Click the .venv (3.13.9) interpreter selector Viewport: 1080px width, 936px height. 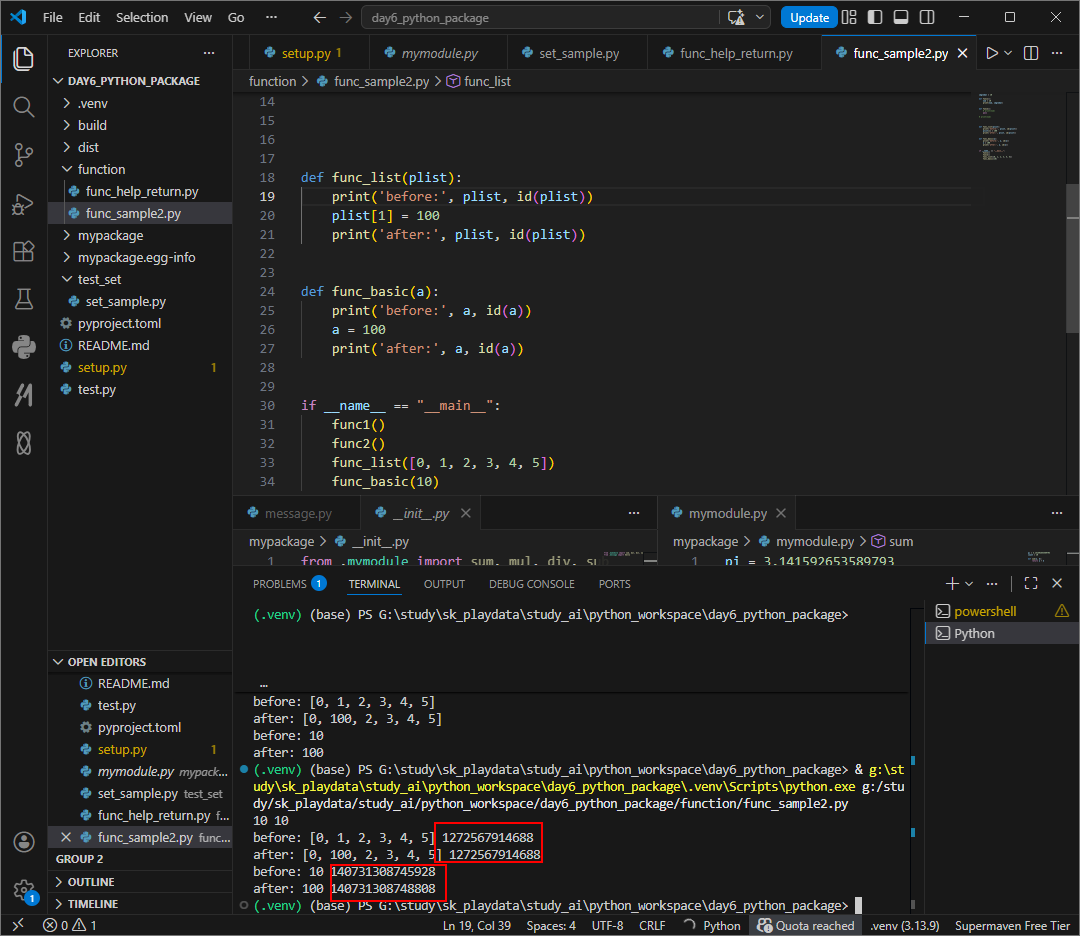[904, 925]
